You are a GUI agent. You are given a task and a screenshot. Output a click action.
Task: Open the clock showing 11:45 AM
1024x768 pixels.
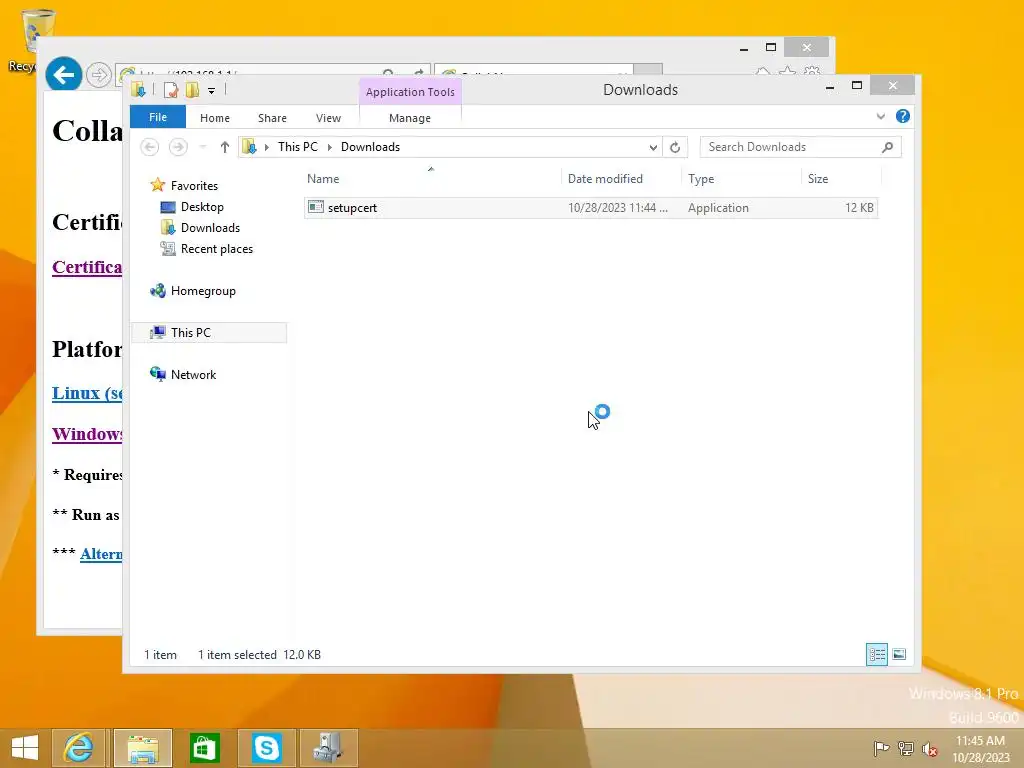click(981, 749)
